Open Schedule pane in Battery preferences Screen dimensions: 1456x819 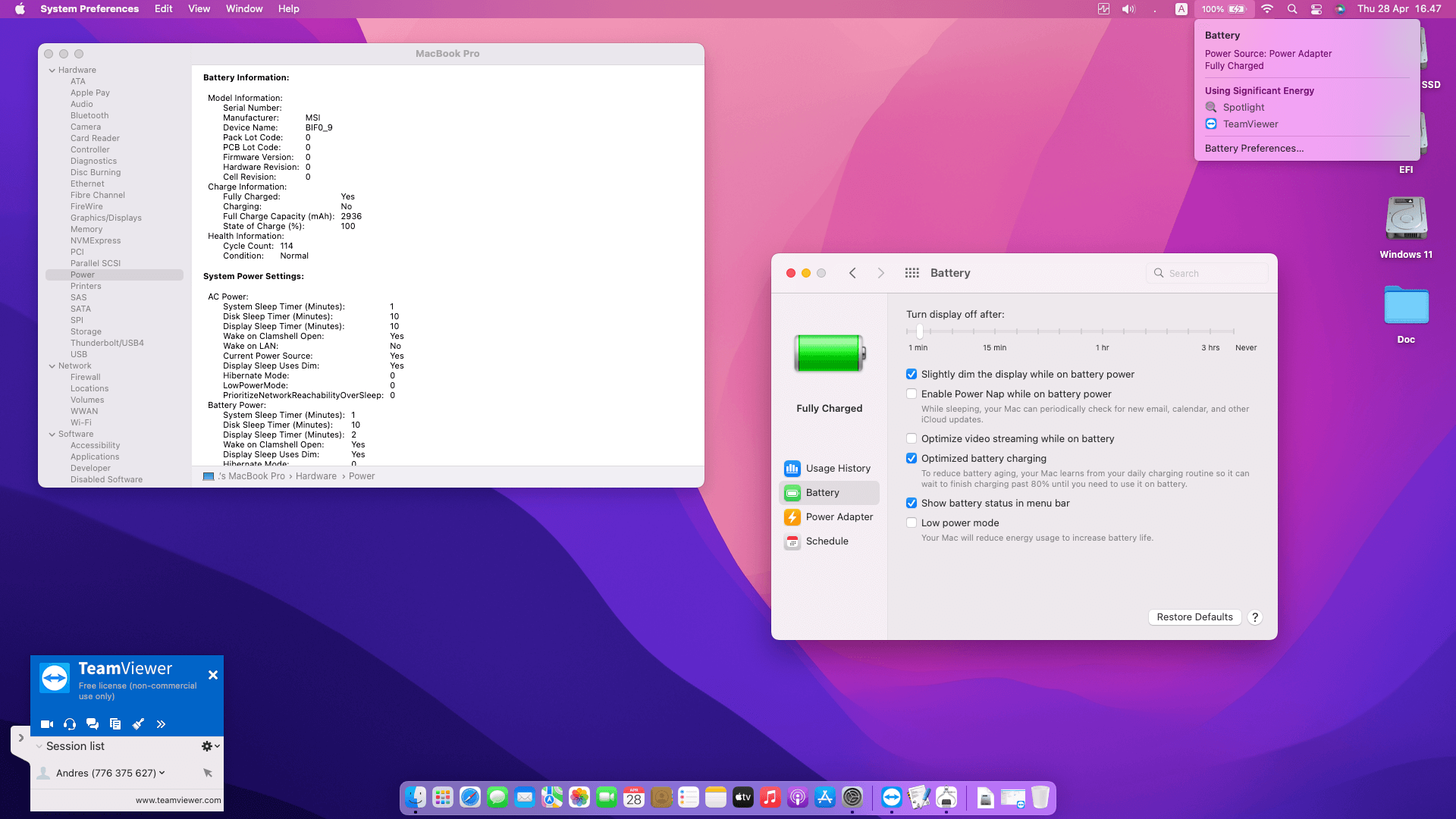coord(827,541)
